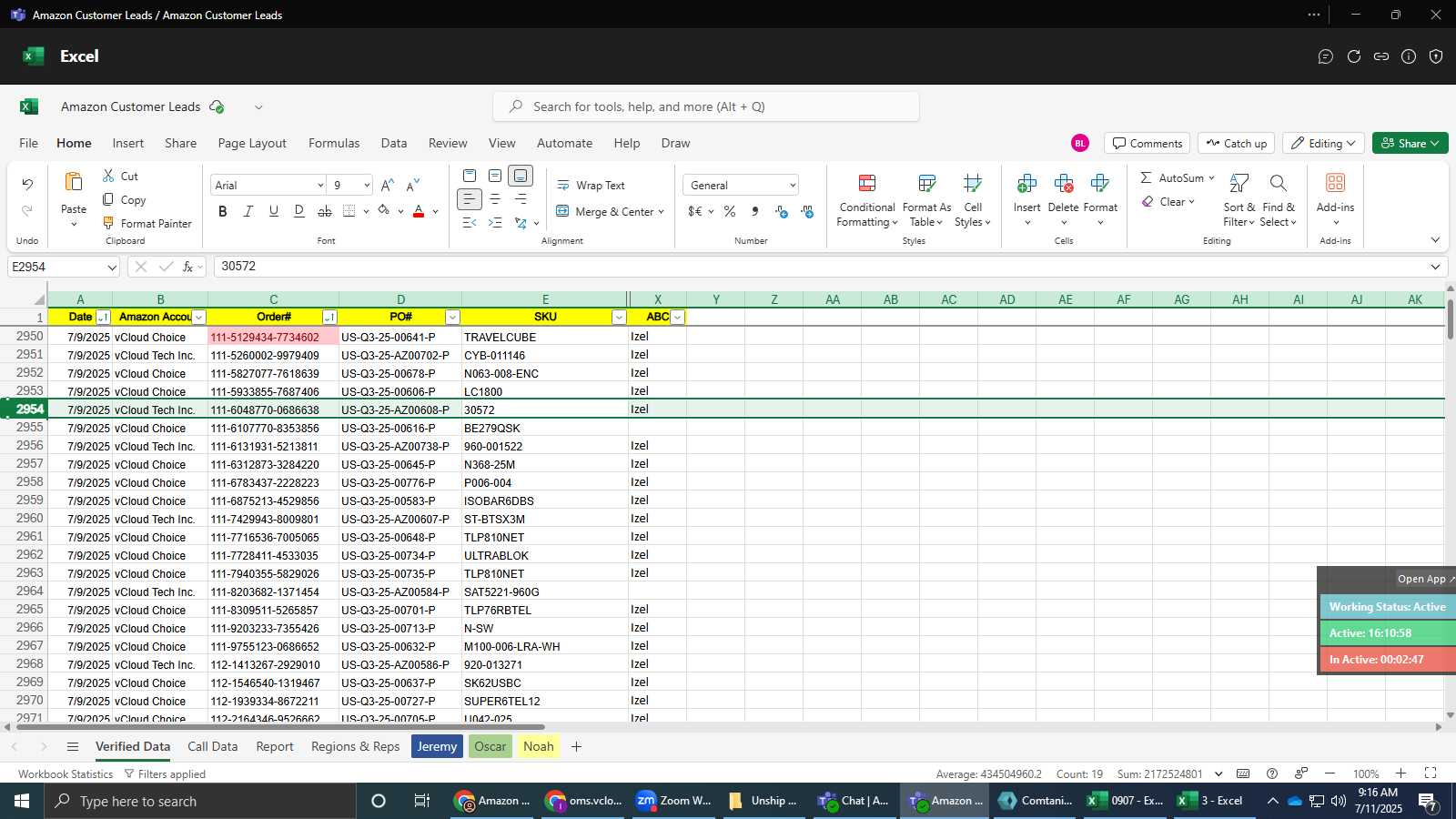The height and width of the screenshot is (819, 1456).
Task: Increase font size with the larger A icon
Action: click(388, 185)
